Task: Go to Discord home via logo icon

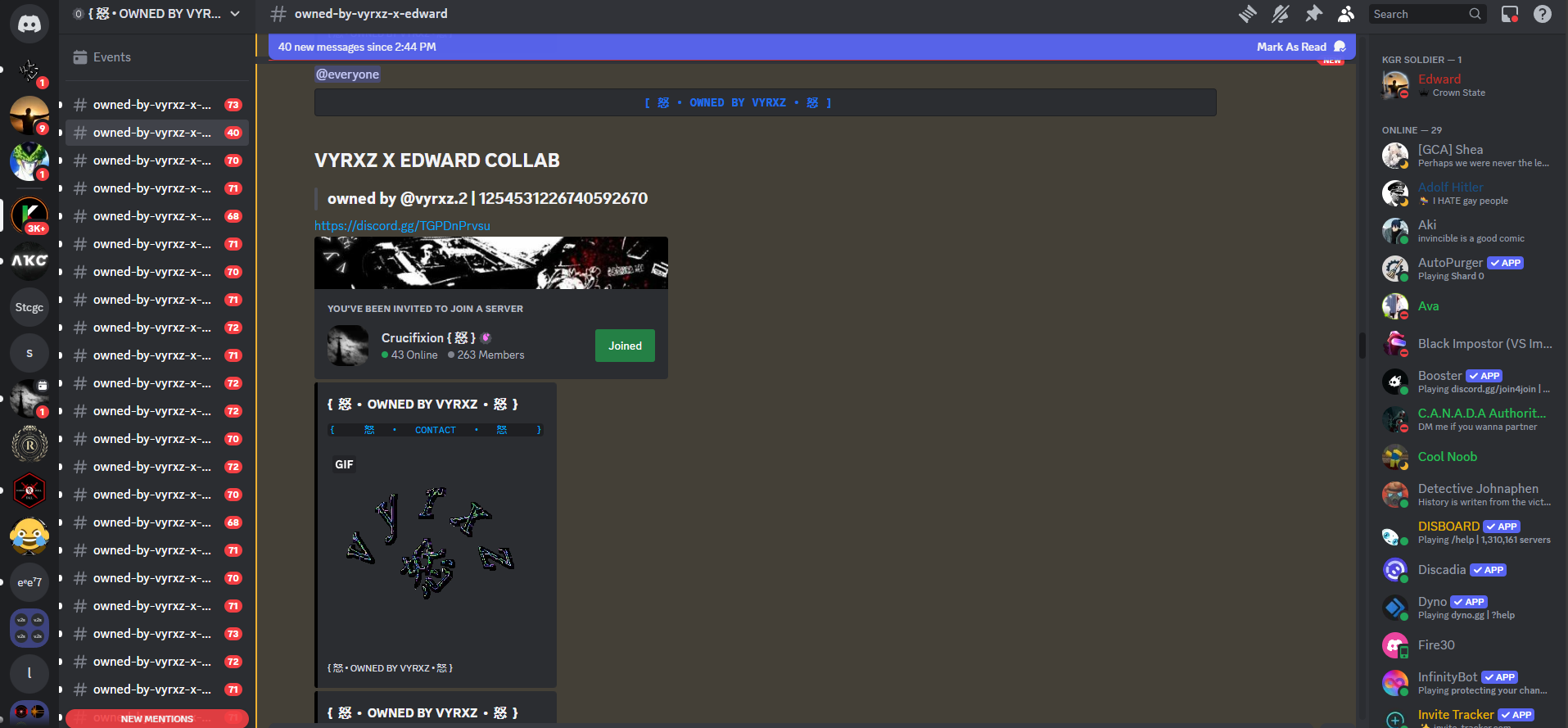Action: (29, 24)
